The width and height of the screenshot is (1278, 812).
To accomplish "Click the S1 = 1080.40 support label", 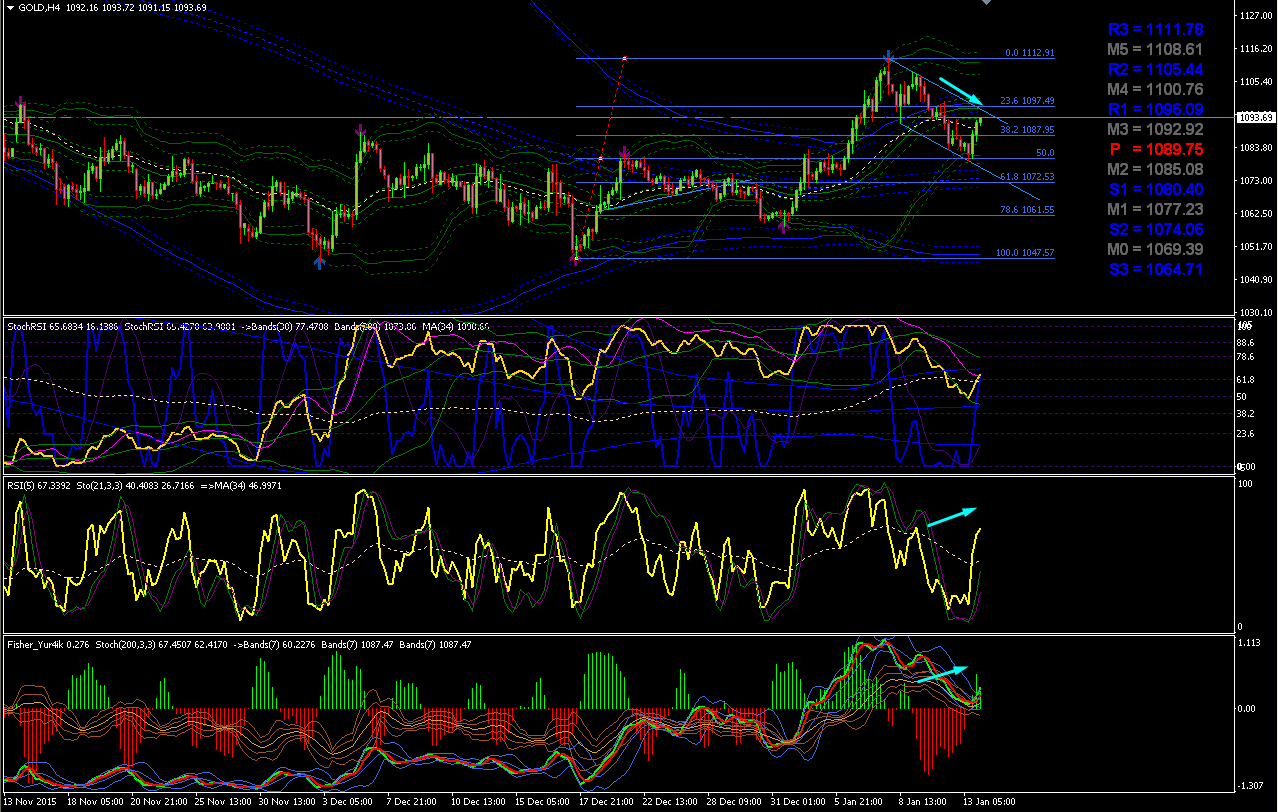I will tap(1156, 189).
